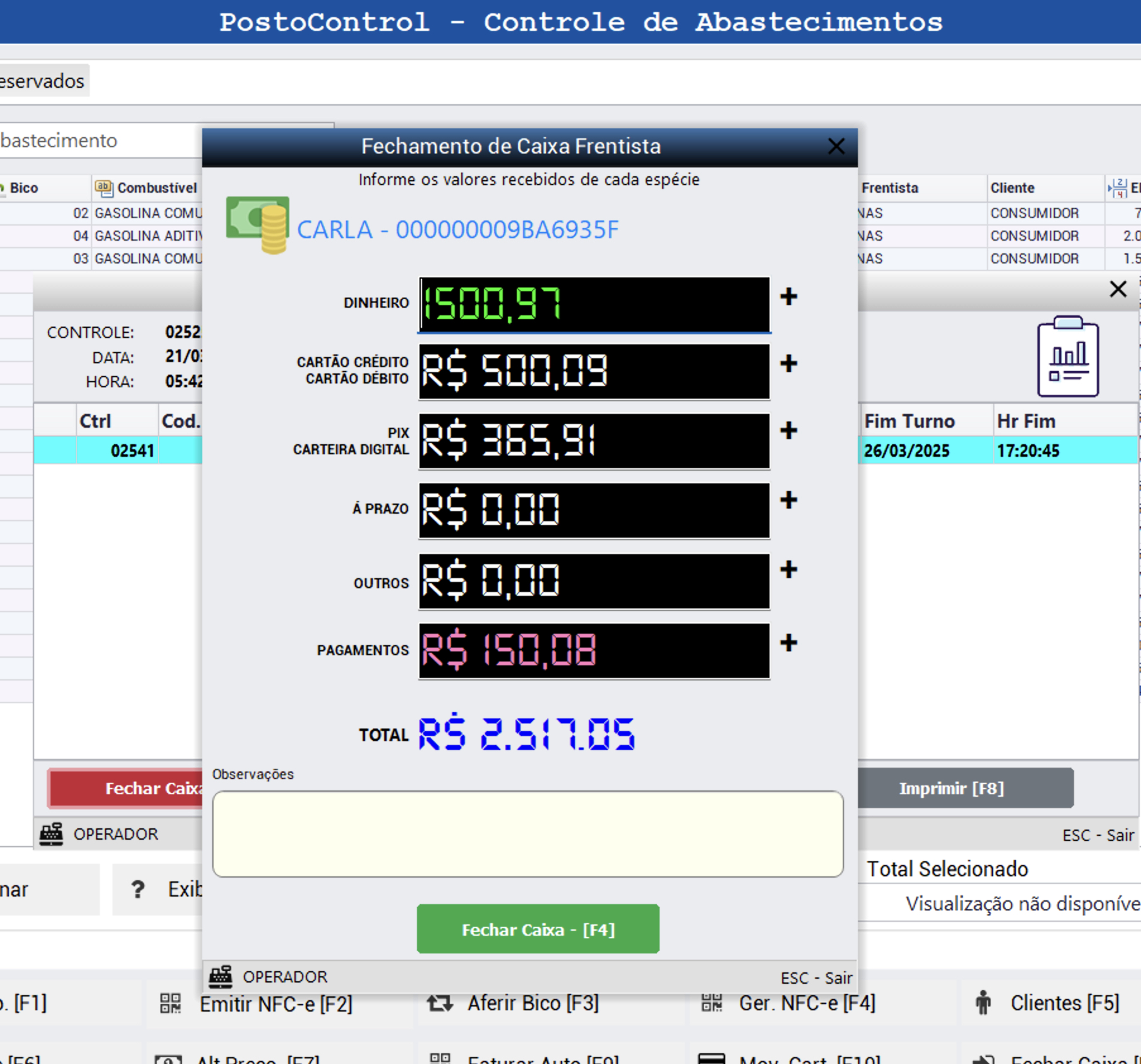
Task: Click the cash register icon in background panel
Action: (51, 834)
